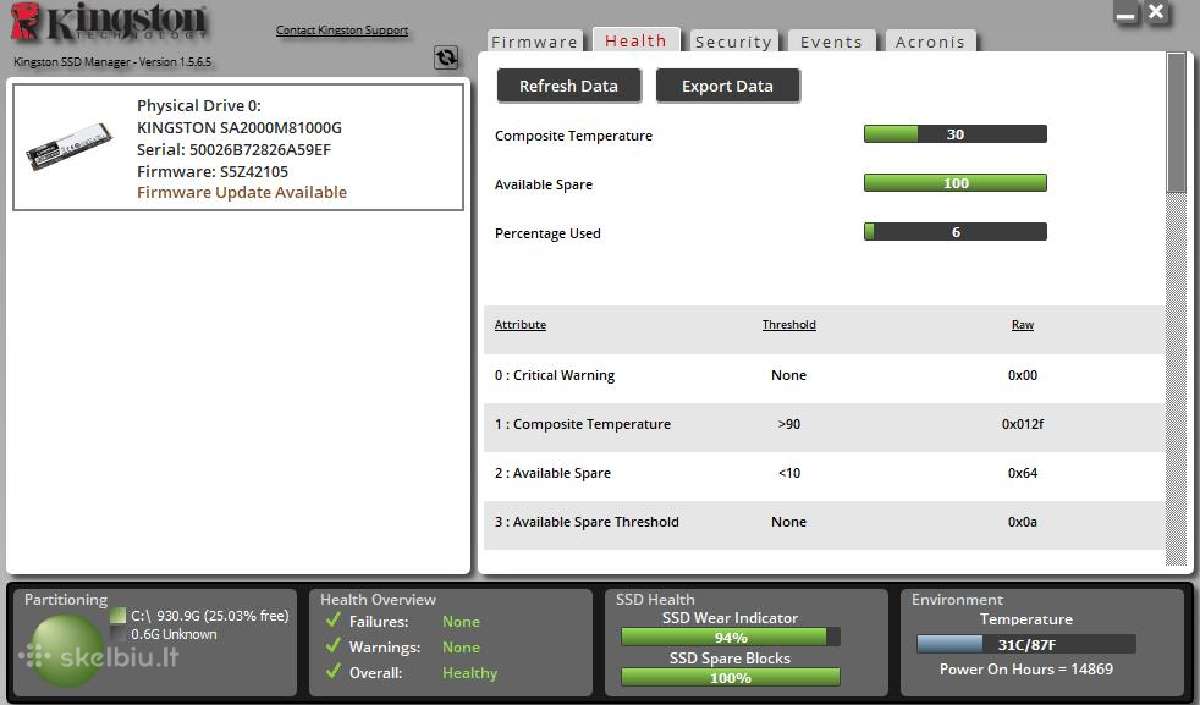Click the Percentage Used bar showing 6
This screenshot has width=1200, height=705.
(955, 232)
